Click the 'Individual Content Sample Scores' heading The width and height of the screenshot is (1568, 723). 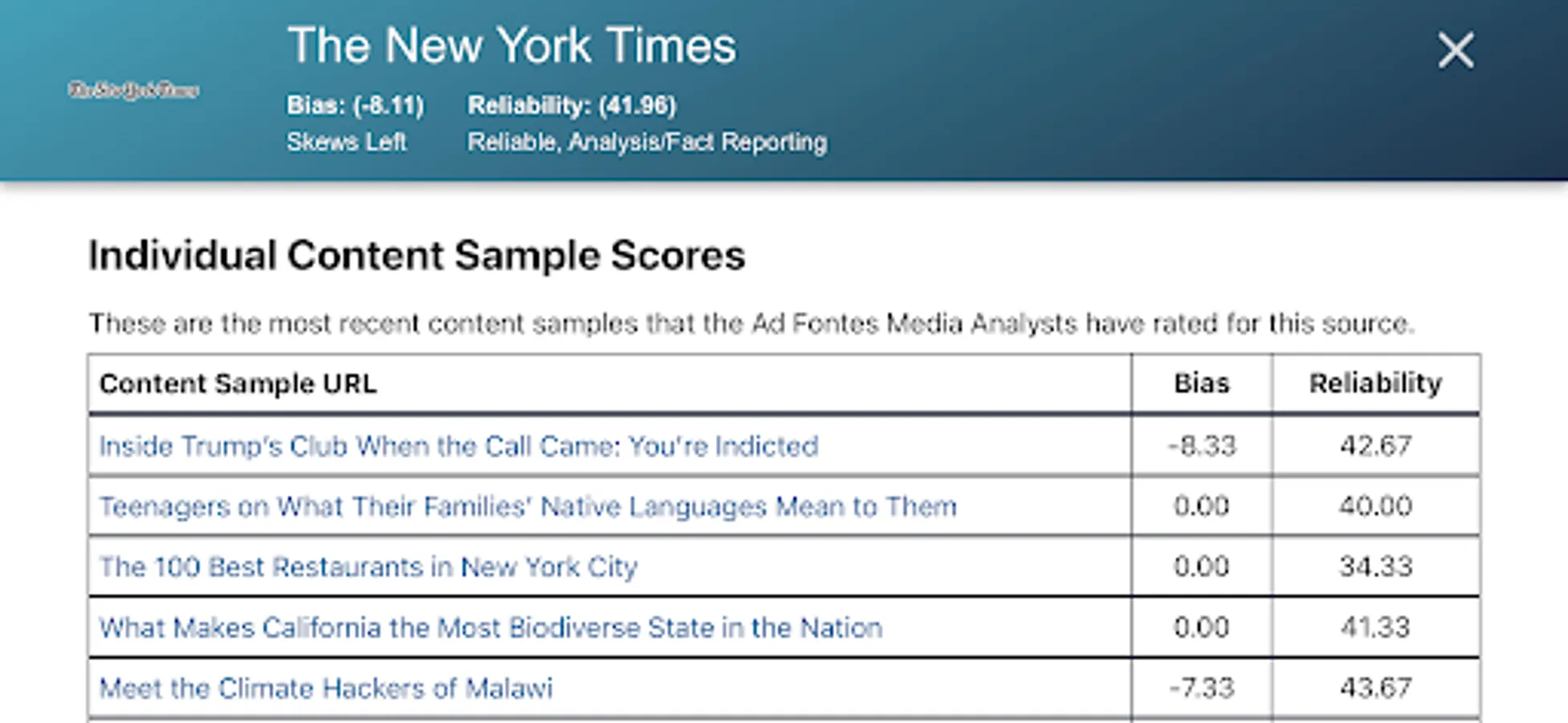pyautogui.click(x=417, y=256)
